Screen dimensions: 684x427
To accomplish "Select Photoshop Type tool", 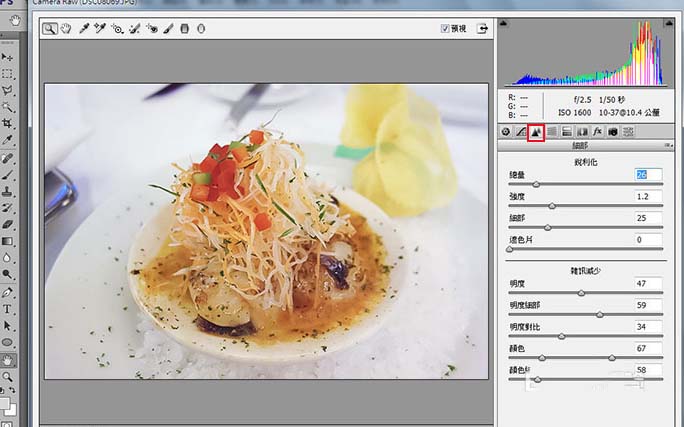I will pos(7,309).
